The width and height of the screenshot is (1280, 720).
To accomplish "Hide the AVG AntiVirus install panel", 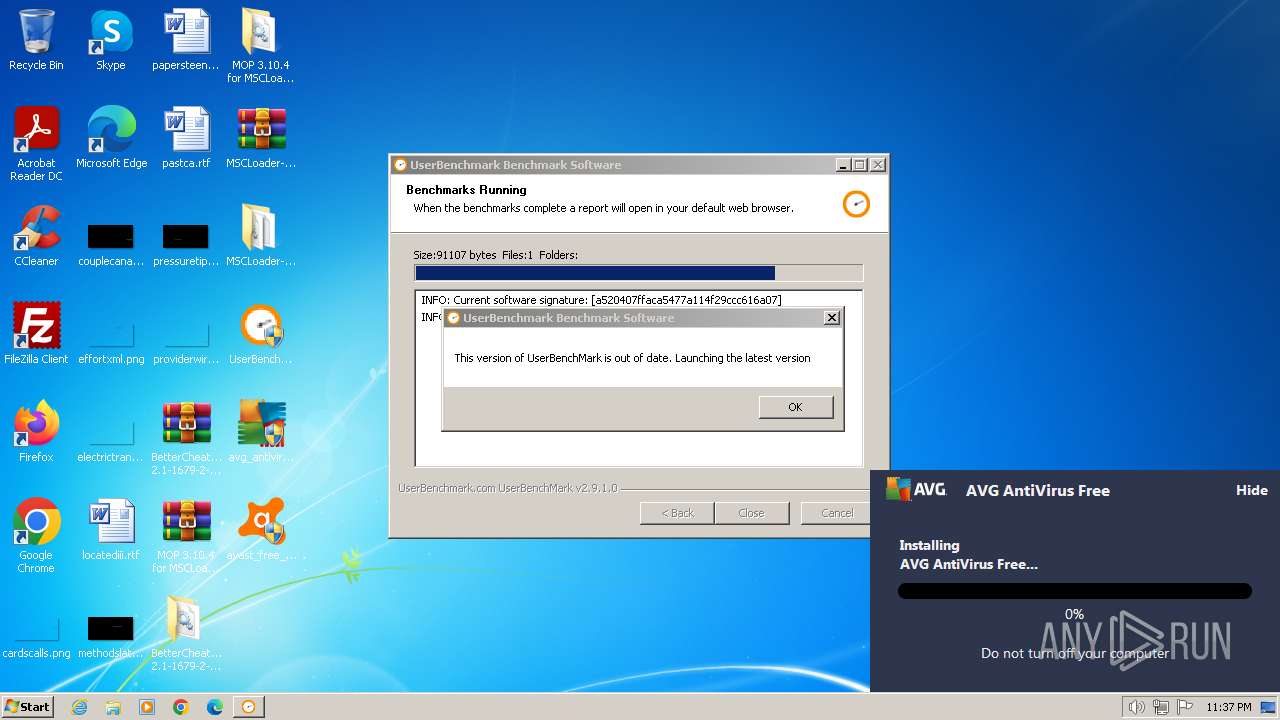I will point(1252,490).
